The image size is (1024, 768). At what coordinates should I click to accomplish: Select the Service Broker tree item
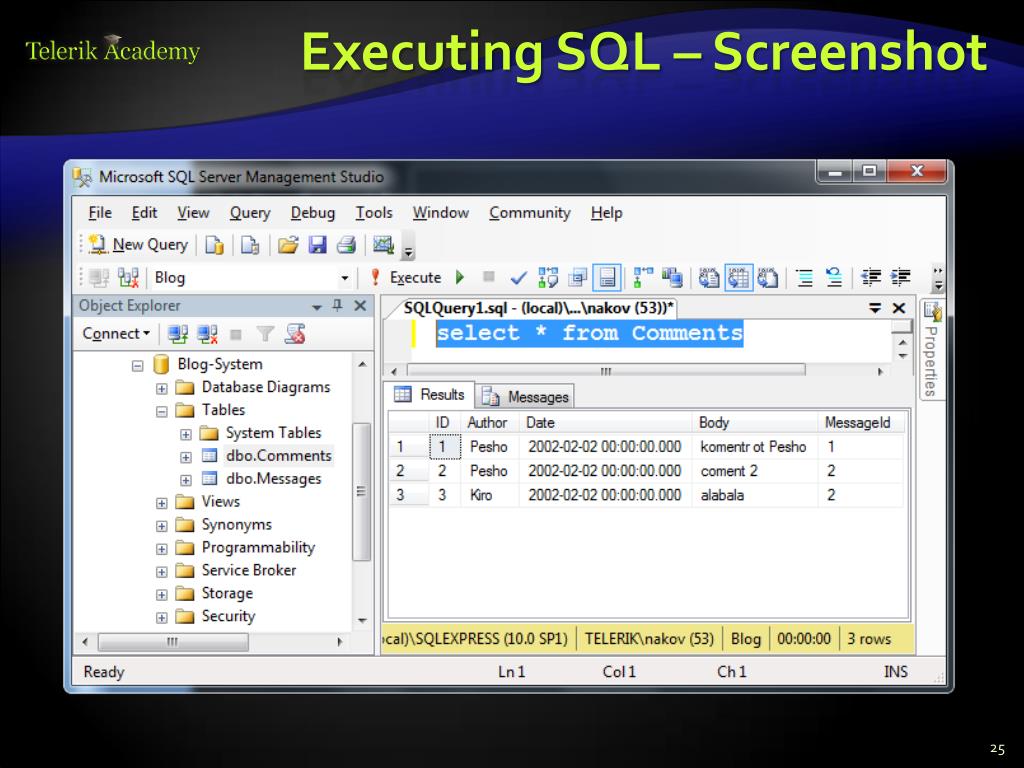pos(249,570)
